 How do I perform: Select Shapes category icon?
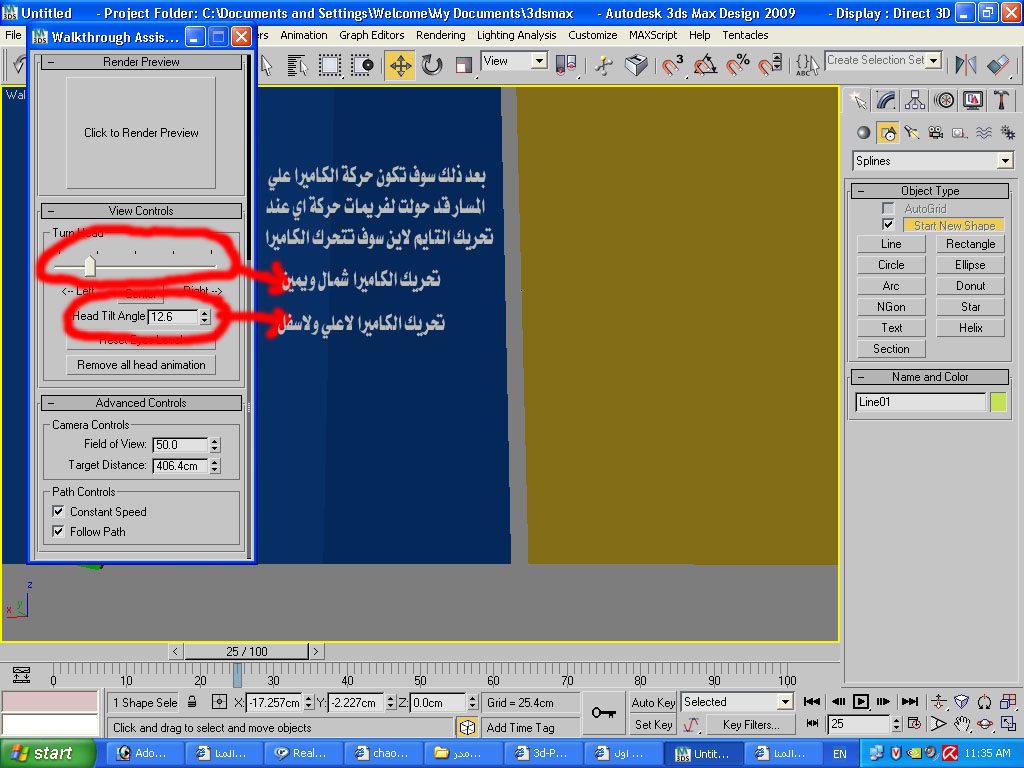pos(888,133)
